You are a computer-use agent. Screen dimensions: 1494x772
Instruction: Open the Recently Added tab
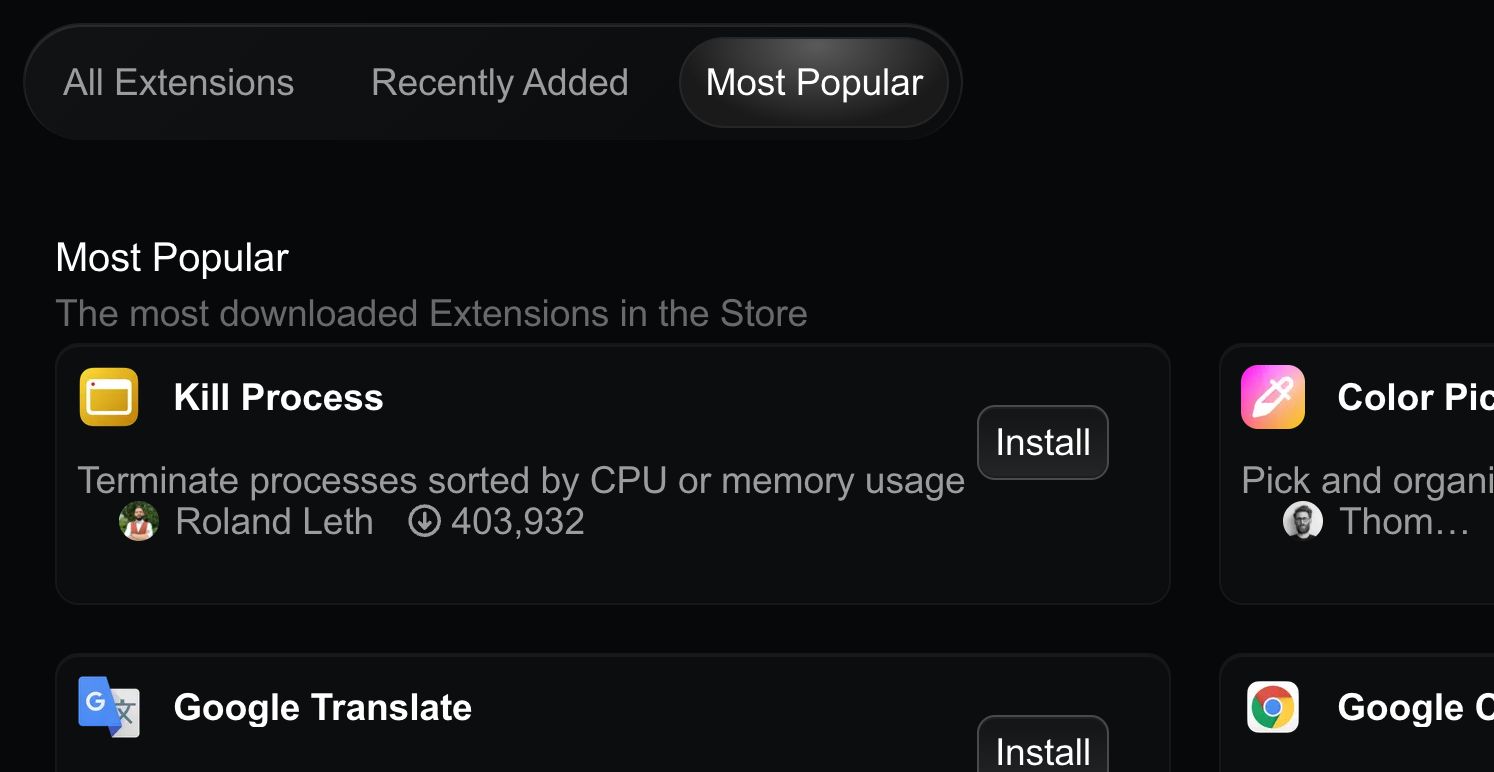[499, 82]
